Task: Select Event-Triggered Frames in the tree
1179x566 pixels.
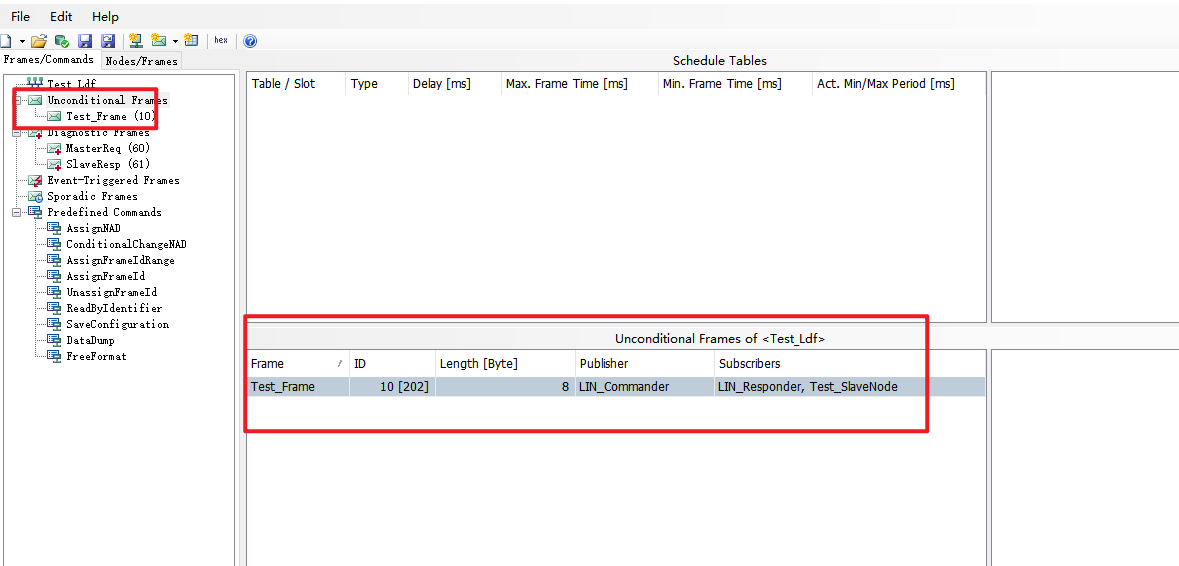Action: pyautogui.click(x=113, y=180)
